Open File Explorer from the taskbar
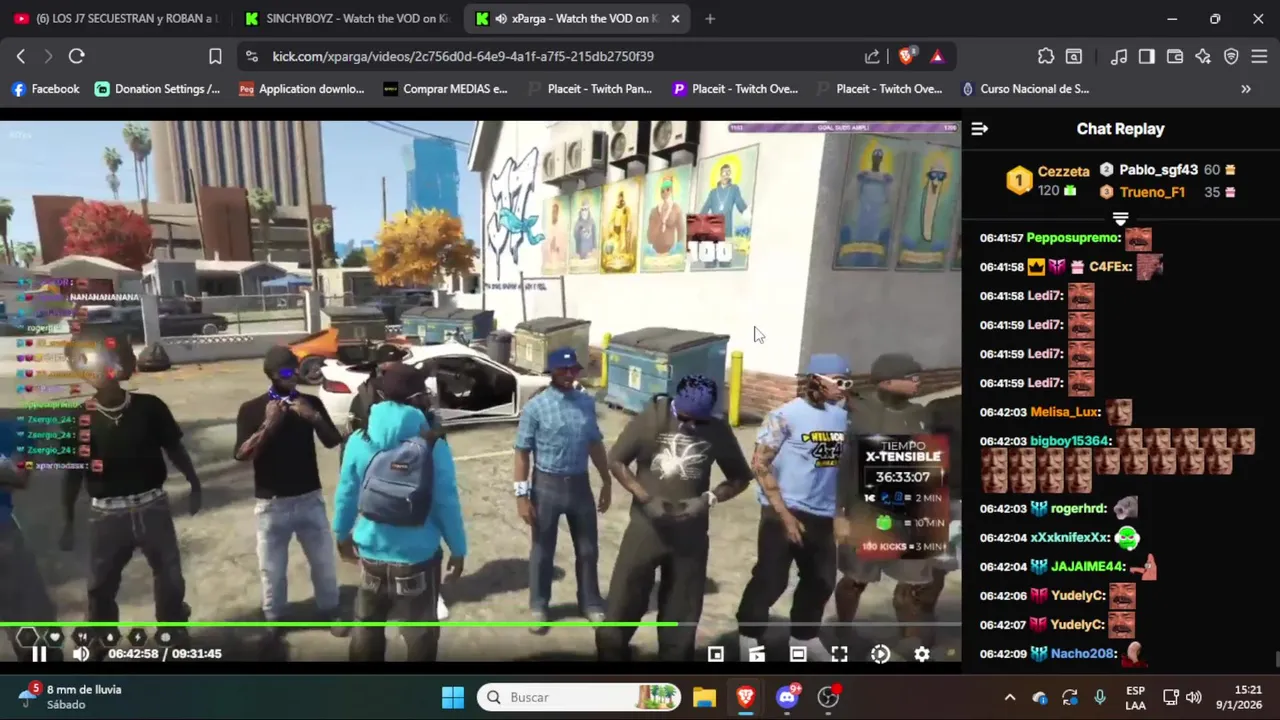1280x720 pixels. (x=704, y=697)
